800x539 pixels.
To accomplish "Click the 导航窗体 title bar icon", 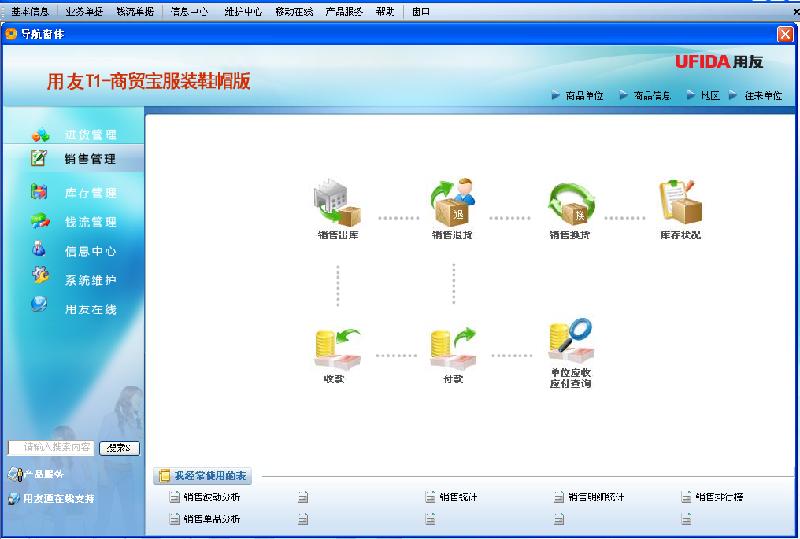I will coord(11,34).
